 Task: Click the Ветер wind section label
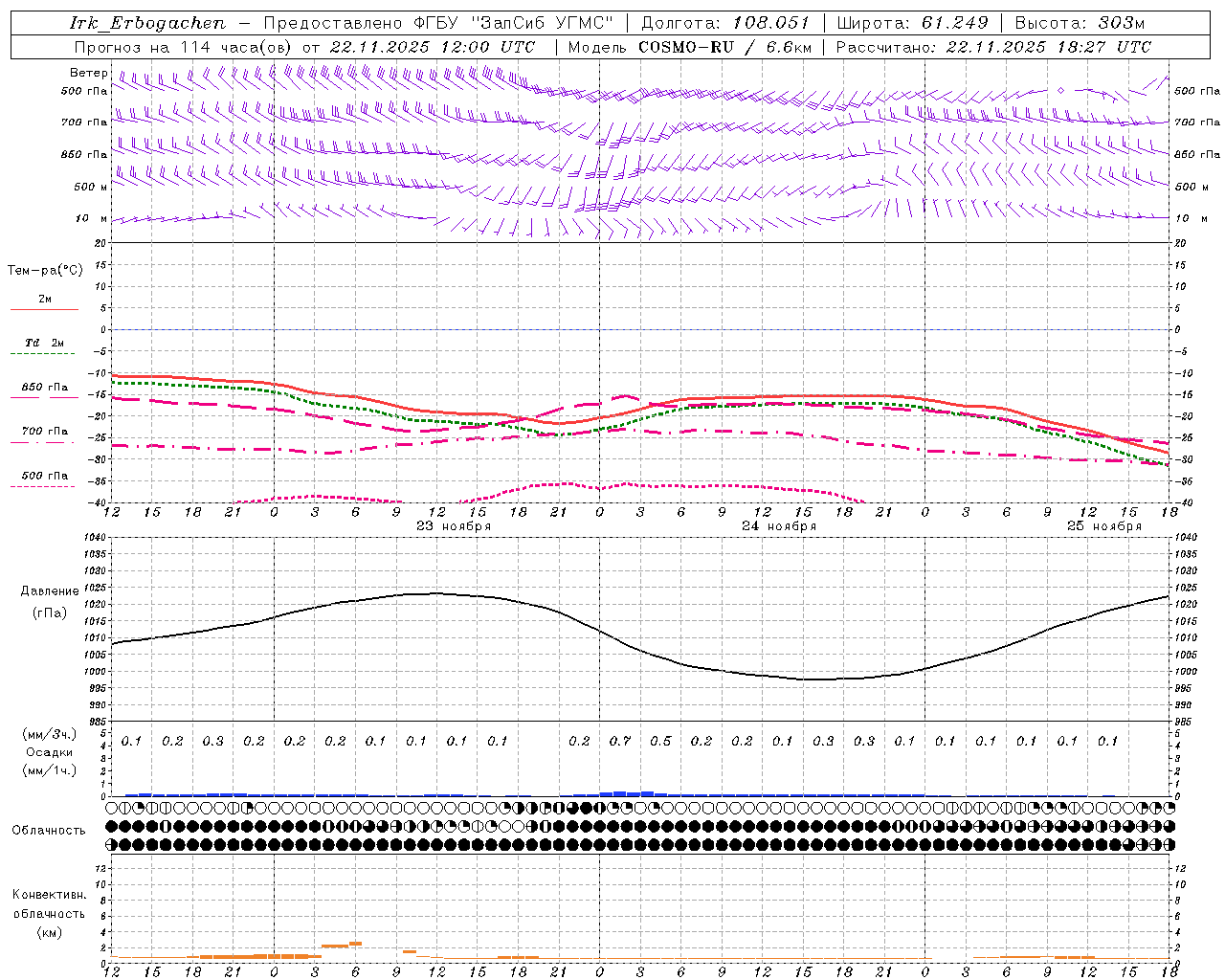pyautogui.click(x=89, y=73)
